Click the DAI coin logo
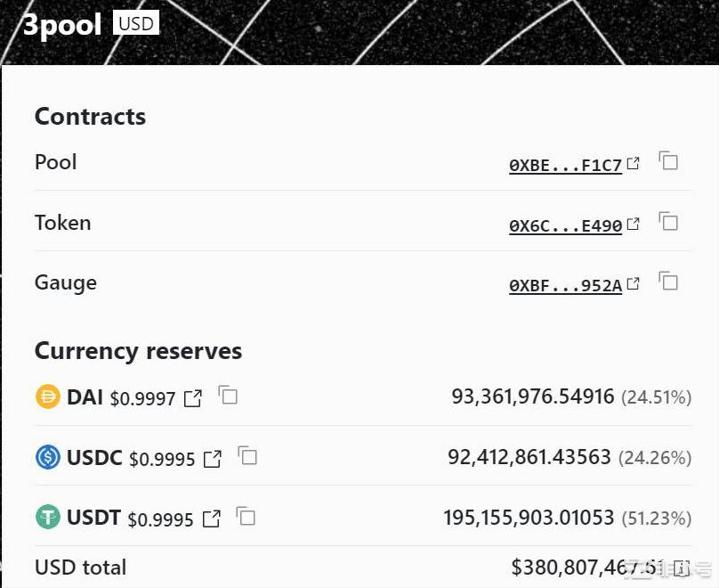The image size is (719, 588). click(x=48, y=397)
